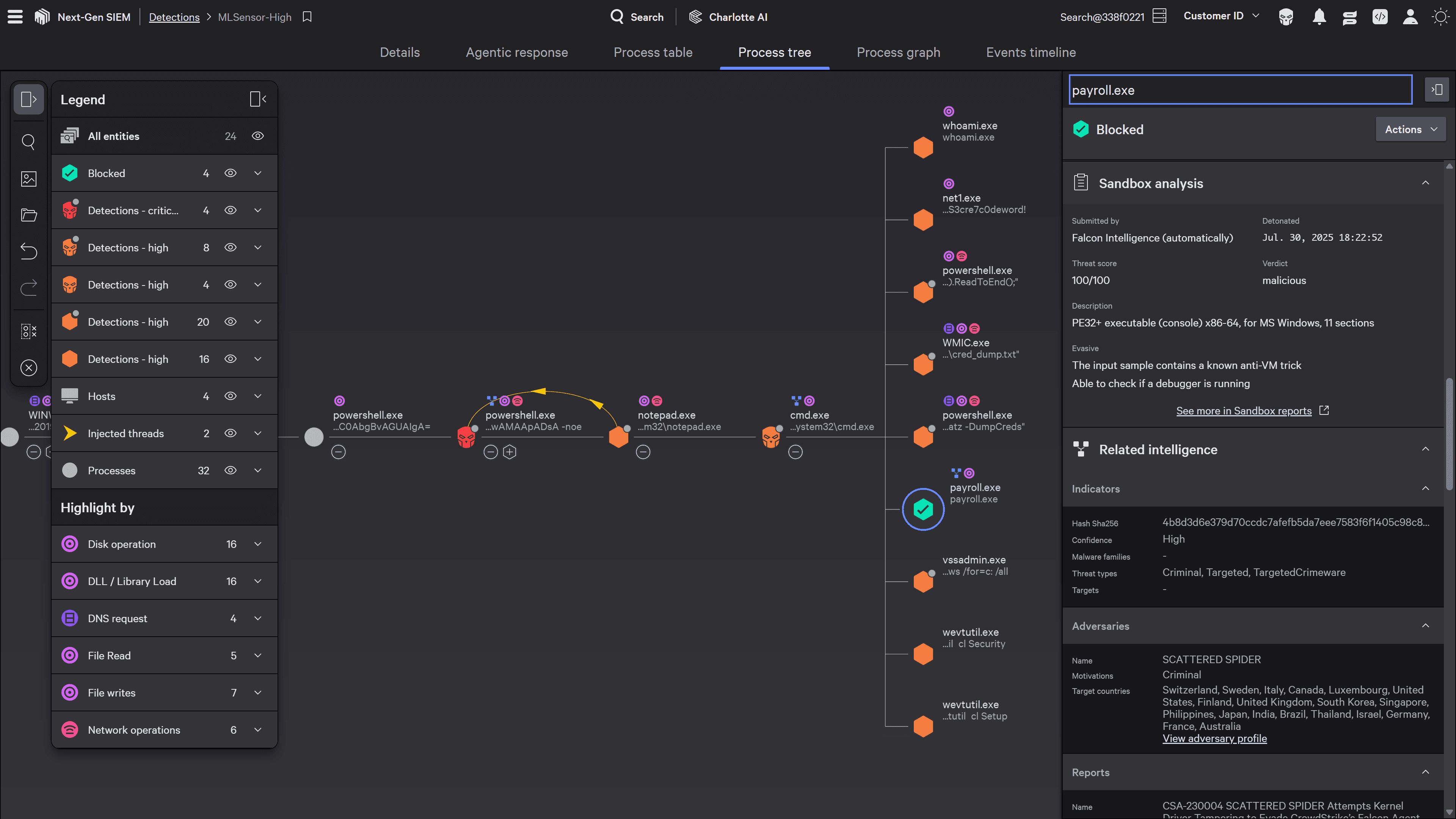Toggle visibility of Injected threads
This screenshot has width=1456, height=819.
tap(231, 433)
